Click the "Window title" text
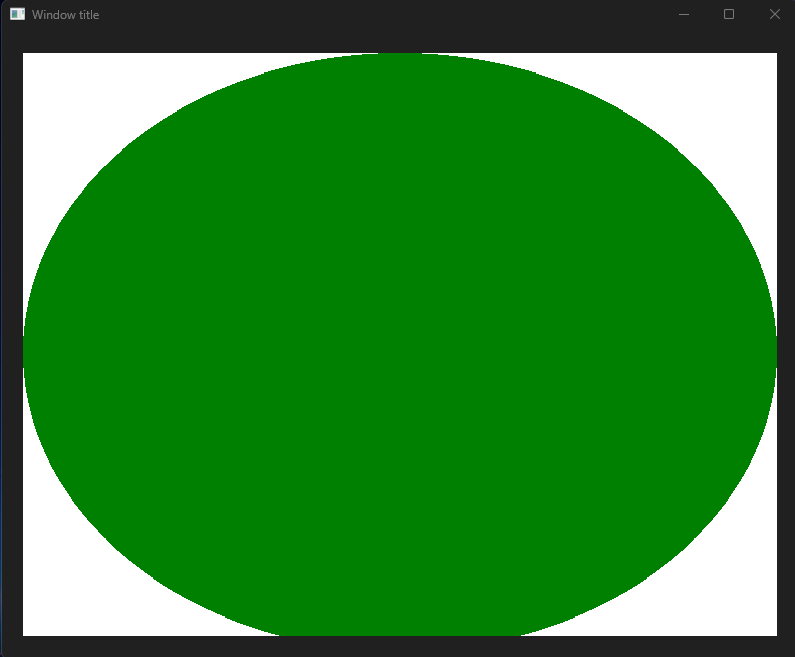 click(65, 15)
